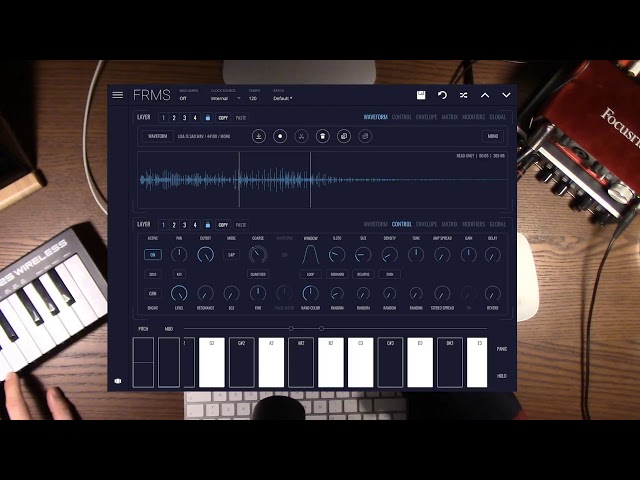The height and width of the screenshot is (480, 640).
Task: Click the Stereo Spread knob
Action: [x=442, y=293]
